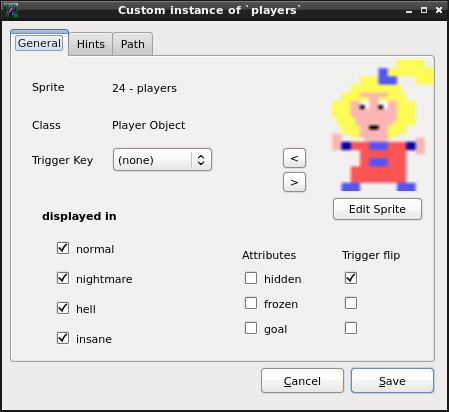This screenshot has height=412, width=449.
Task: Click the previous sprite '<' arrow button
Action: click(x=294, y=158)
